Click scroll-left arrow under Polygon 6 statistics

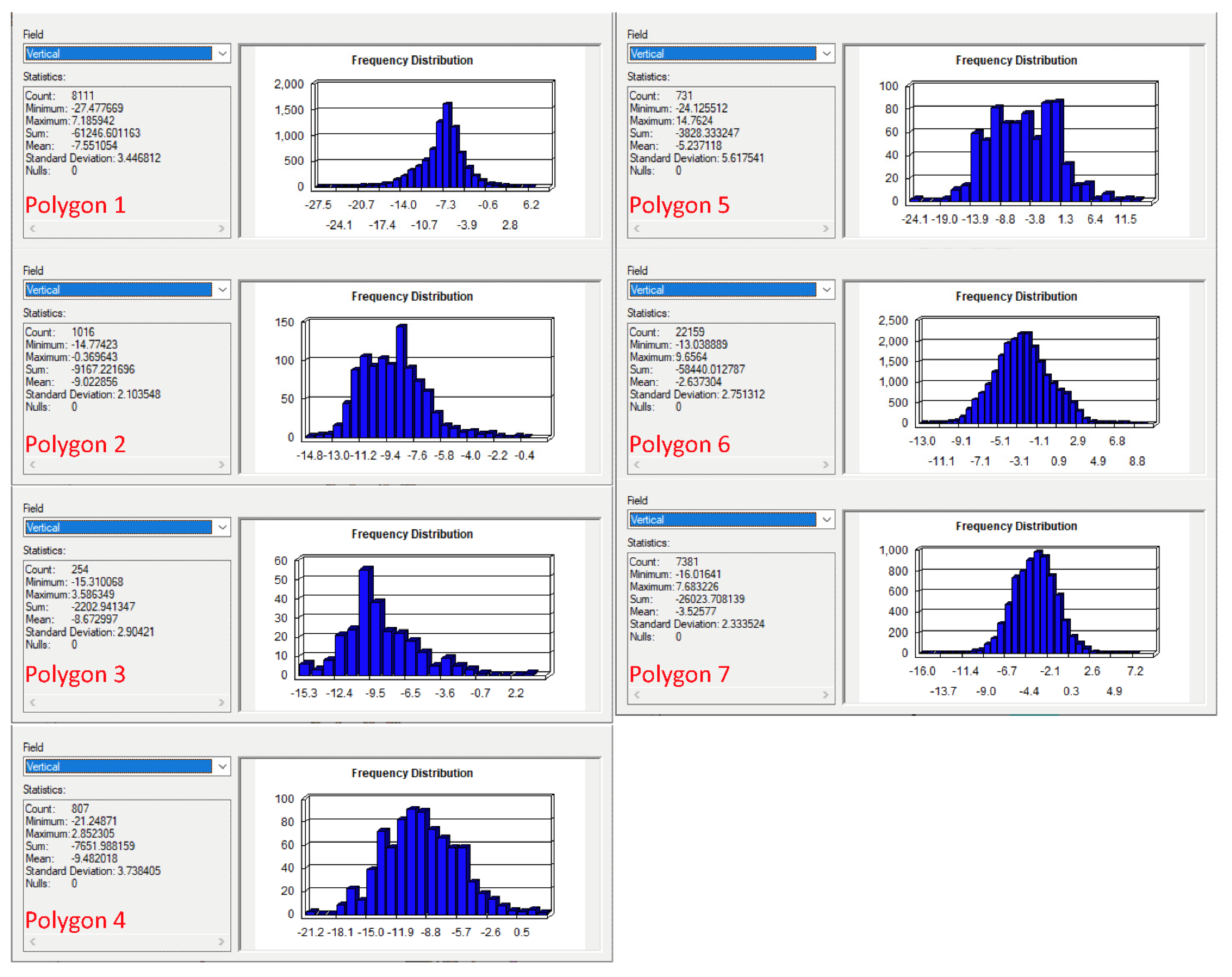click(x=637, y=465)
